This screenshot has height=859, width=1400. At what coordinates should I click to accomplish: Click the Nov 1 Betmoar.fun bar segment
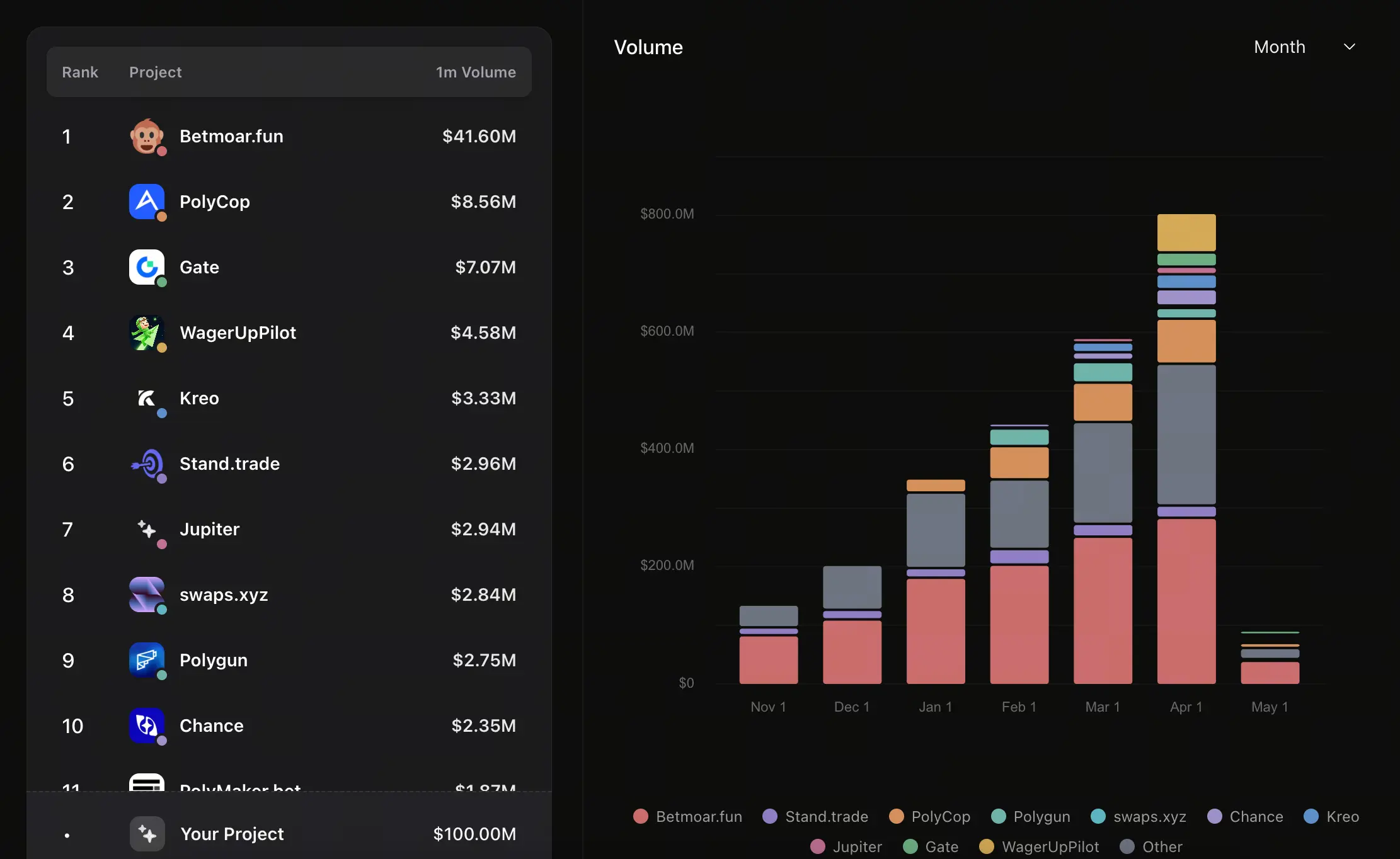coord(769,660)
